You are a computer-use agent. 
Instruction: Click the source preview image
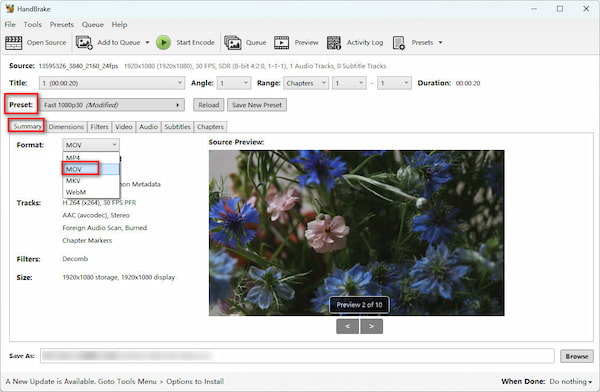click(357, 233)
